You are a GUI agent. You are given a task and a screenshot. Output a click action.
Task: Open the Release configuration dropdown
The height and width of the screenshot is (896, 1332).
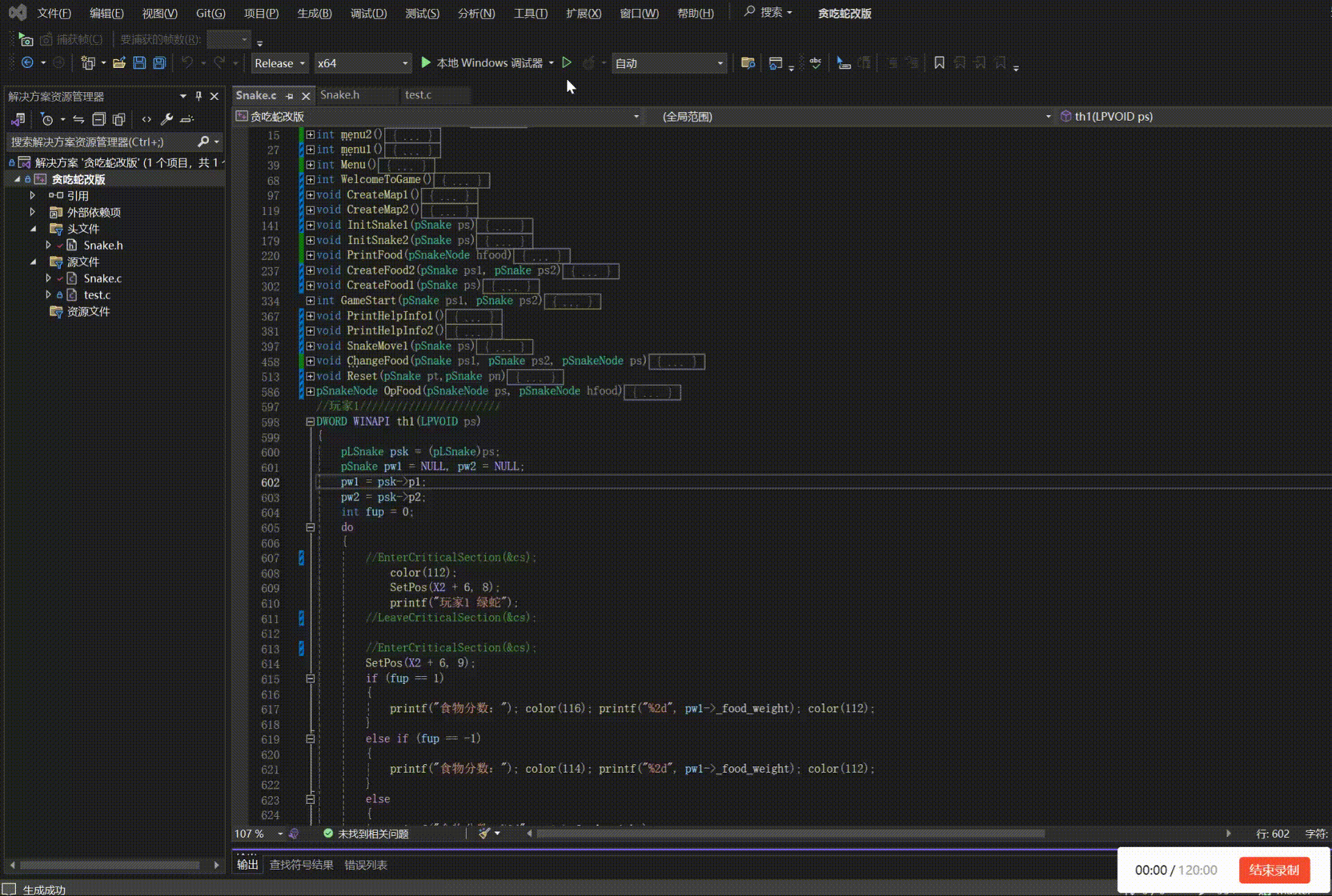pos(280,63)
